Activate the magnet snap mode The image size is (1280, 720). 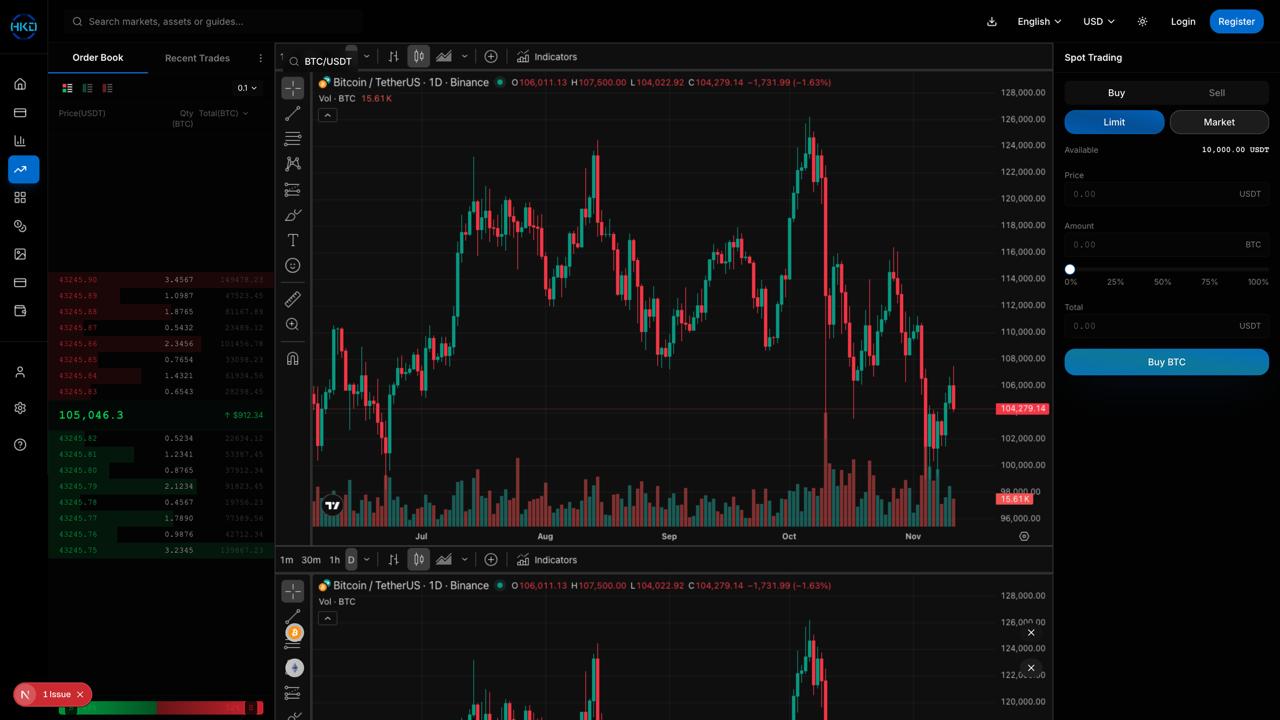pyautogui.click(x=293, y=358)
